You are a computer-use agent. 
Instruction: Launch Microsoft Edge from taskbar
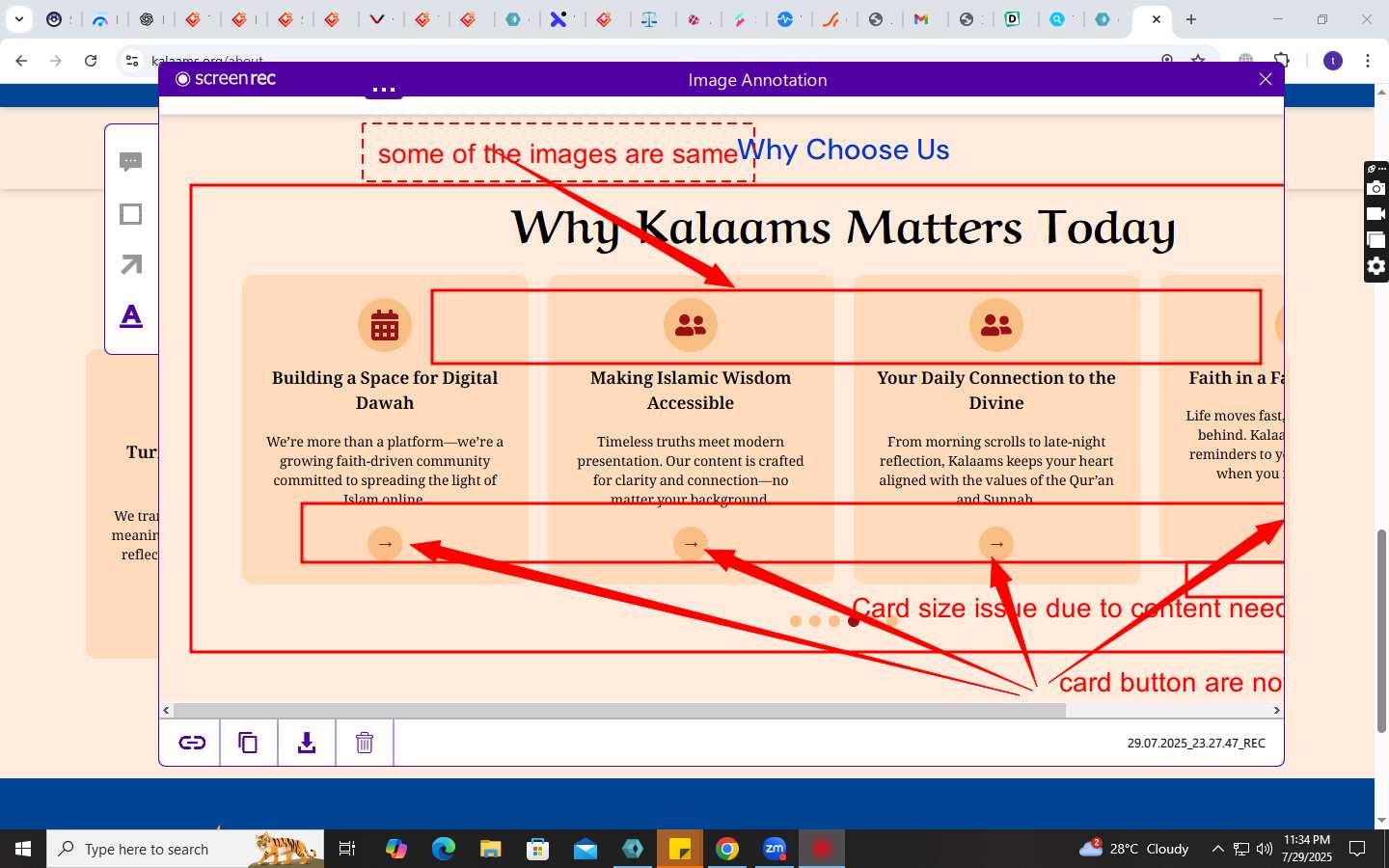[x=444, y=849]
